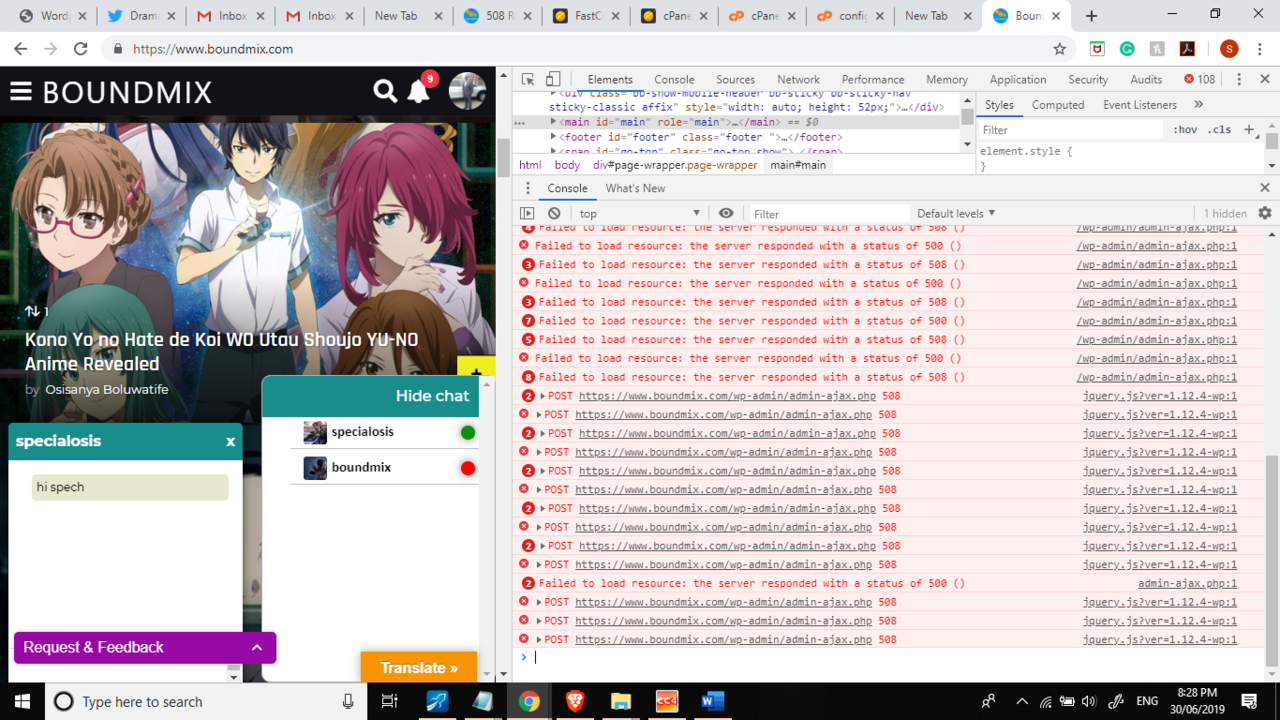The height and width of the screenshot is (720, 1280).
Task: Click the Hide chat button
Action: (x=432, y=395)
